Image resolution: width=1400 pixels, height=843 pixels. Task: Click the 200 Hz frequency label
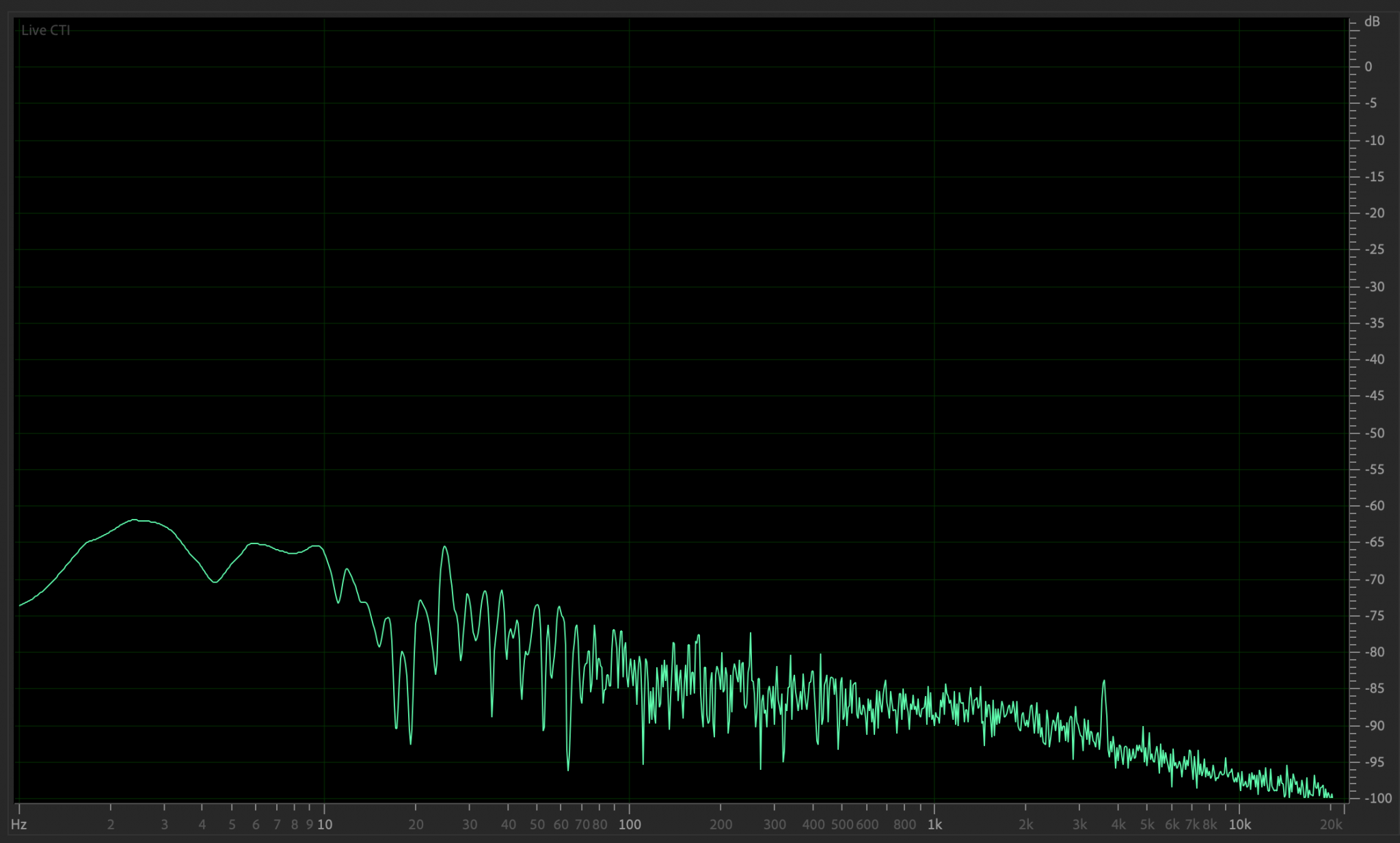point(721,825)
